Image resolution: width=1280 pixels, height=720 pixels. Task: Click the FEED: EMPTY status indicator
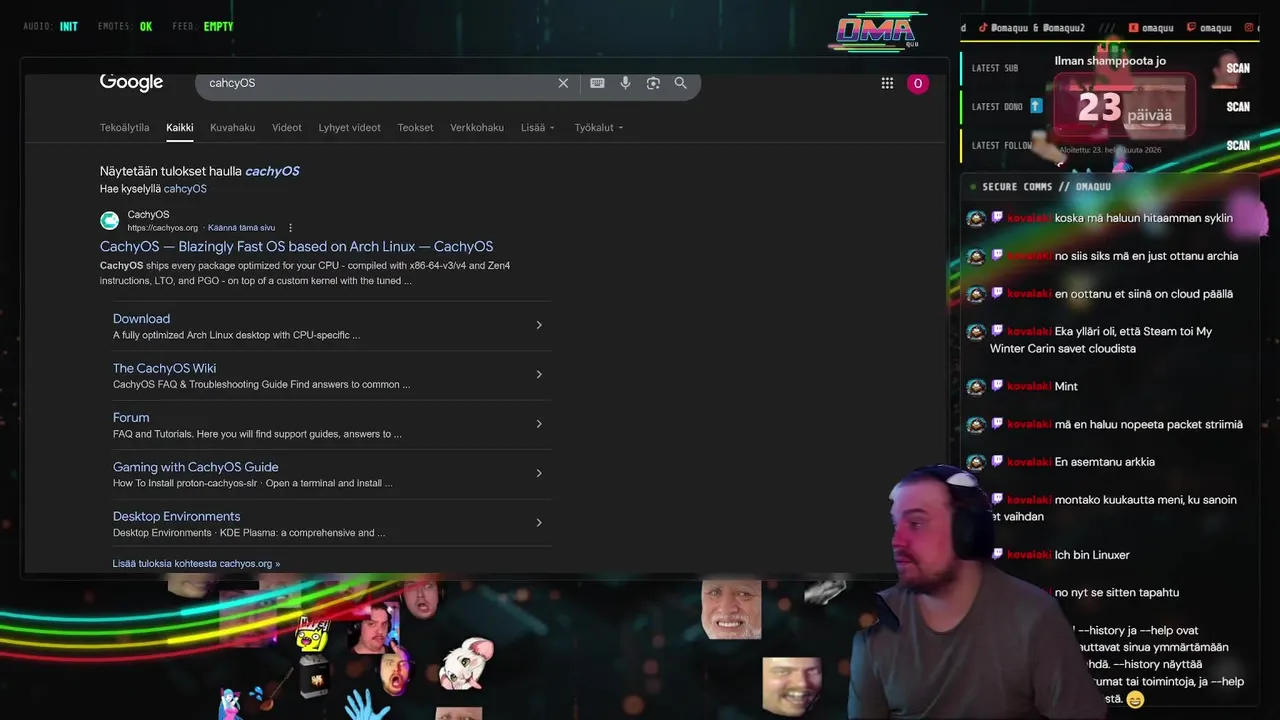tap(202, 27)
